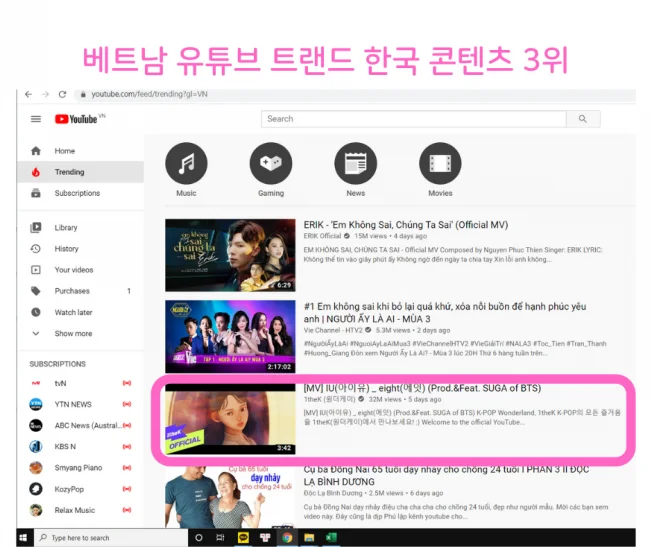
Task: Click the Smyang Piano channel avatar
Action: coord(36,468)
